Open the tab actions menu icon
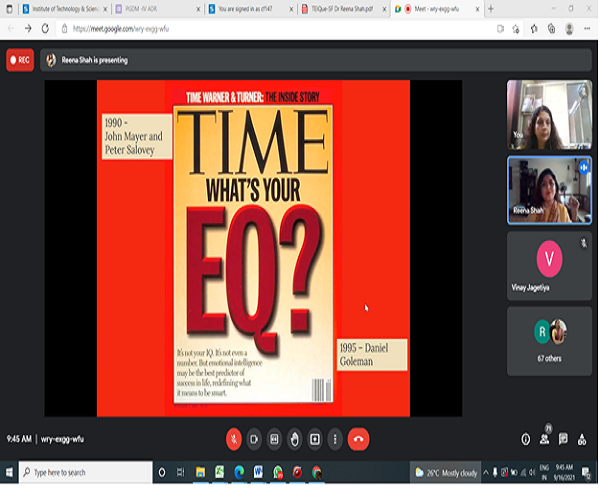Viewport: 600px width, 500px height. (10, 9)
